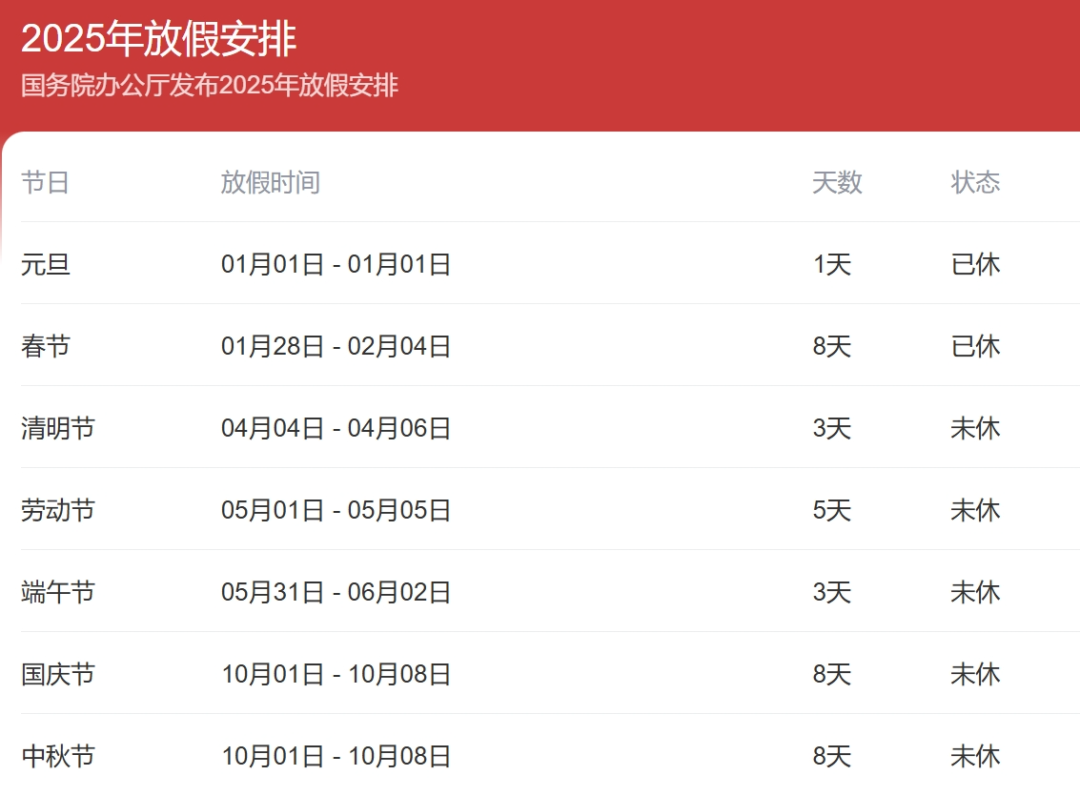Select the 清明节 holiday name
Image resolution: width=1080 pixels, height=796 pixels.
tap(58, 428)
